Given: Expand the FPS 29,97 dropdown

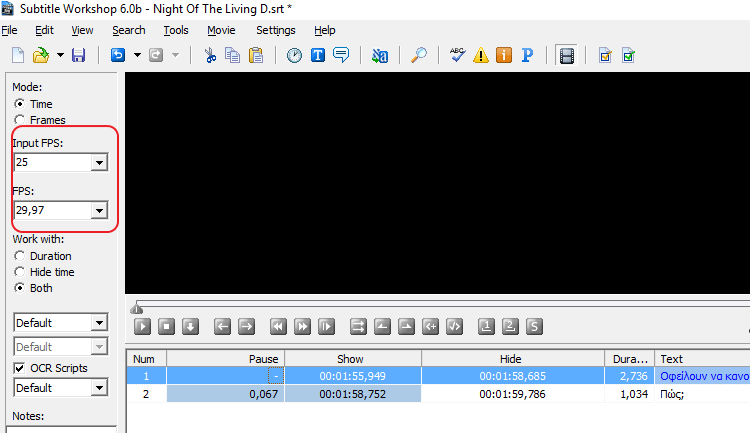Looking at the screenshot, I should pyautogui.click(x=99, y=210).
